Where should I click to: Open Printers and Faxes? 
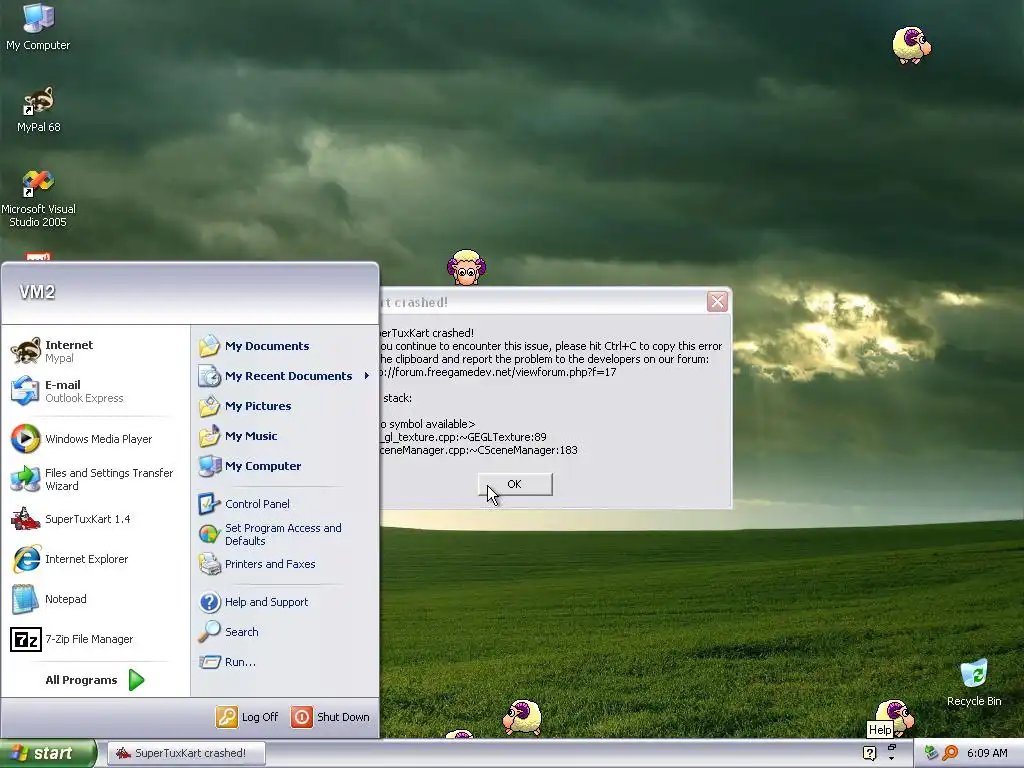[257, 564]
